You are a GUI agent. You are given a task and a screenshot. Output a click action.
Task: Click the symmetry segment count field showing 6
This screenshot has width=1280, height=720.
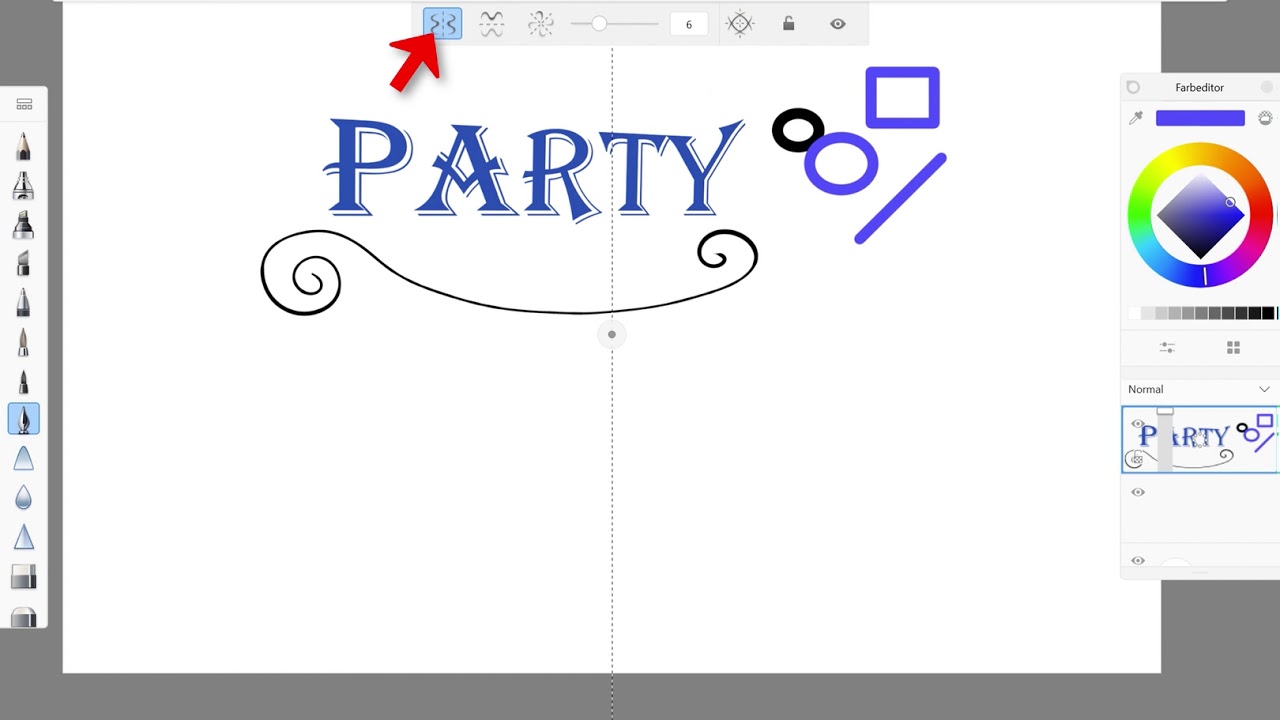pos(688,24)
